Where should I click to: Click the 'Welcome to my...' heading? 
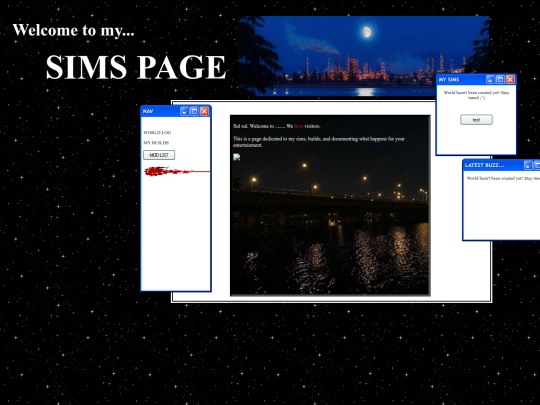click(73, 30)
